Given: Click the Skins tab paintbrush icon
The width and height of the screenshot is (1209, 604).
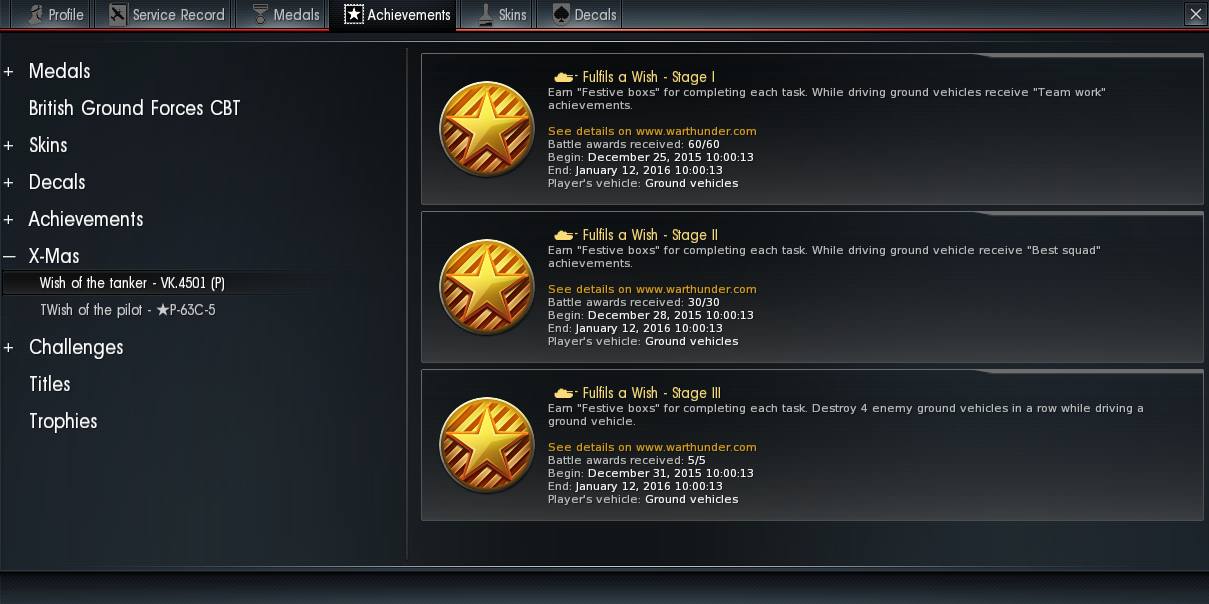Looking at the screenshot, I should (x=485, y=14).
